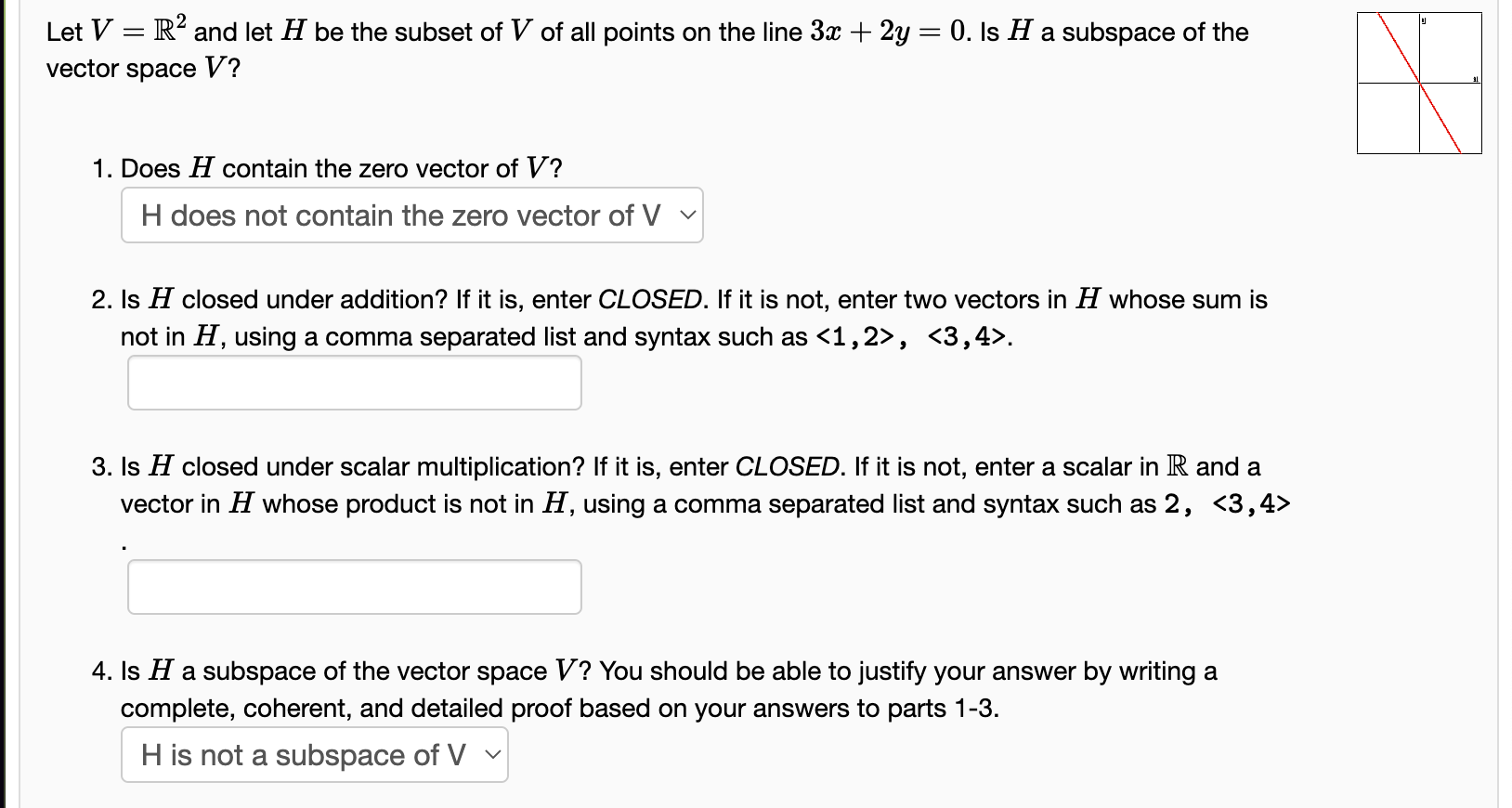Image resolution: width=1512 pixels, height=808 pixels.
Task: Click the empty CLOSED answer field under question 2
Action: (x=353, y=382)
